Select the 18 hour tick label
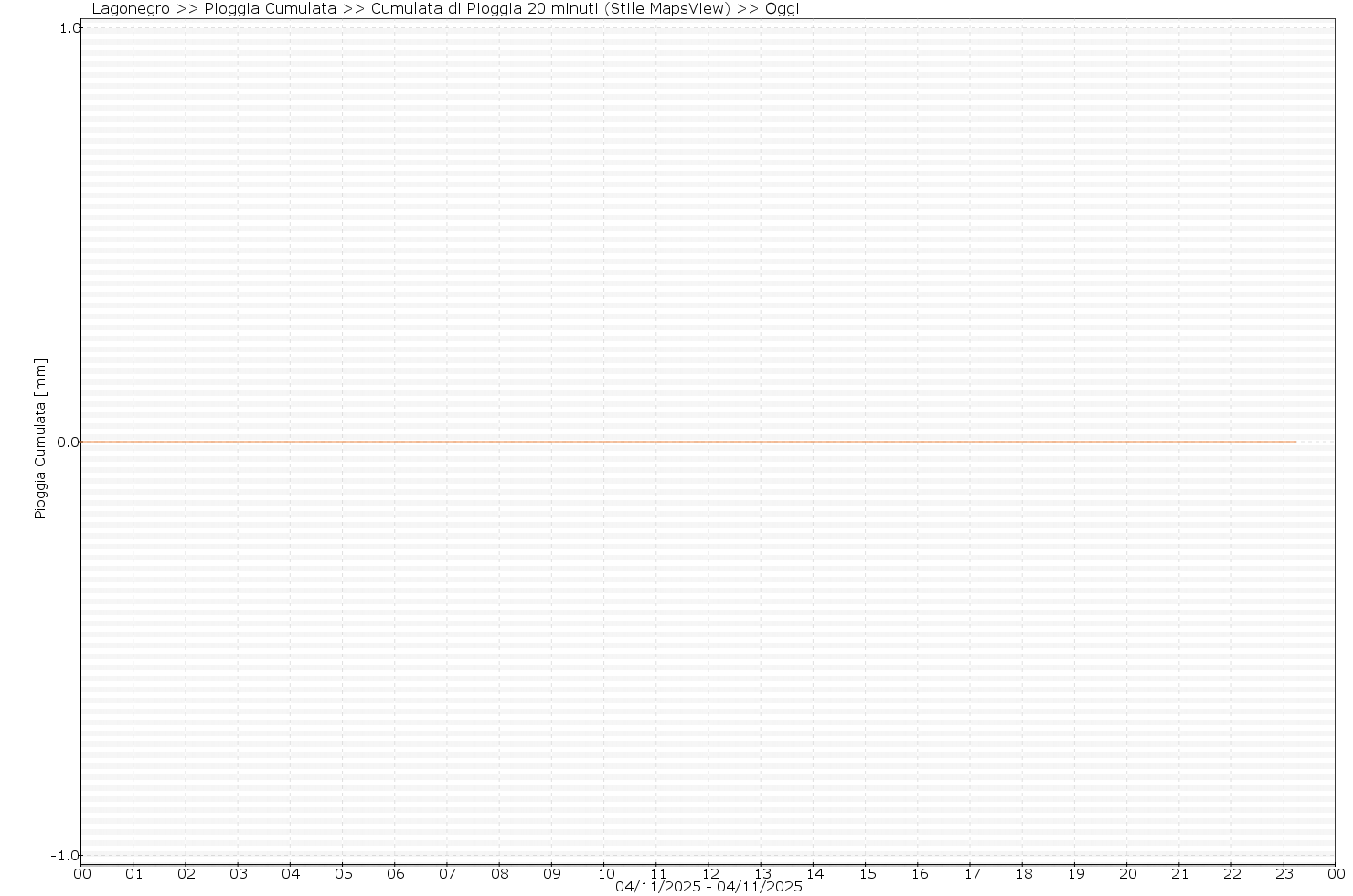 click(x=1024, y=874)
